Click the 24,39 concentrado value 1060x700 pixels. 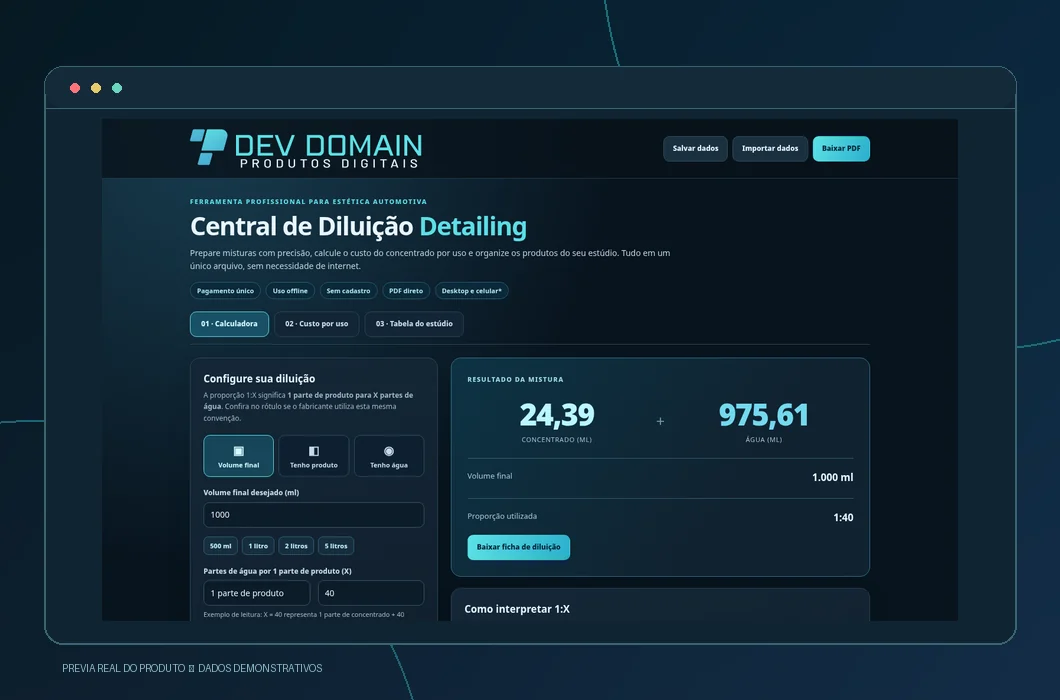point(557,415)
